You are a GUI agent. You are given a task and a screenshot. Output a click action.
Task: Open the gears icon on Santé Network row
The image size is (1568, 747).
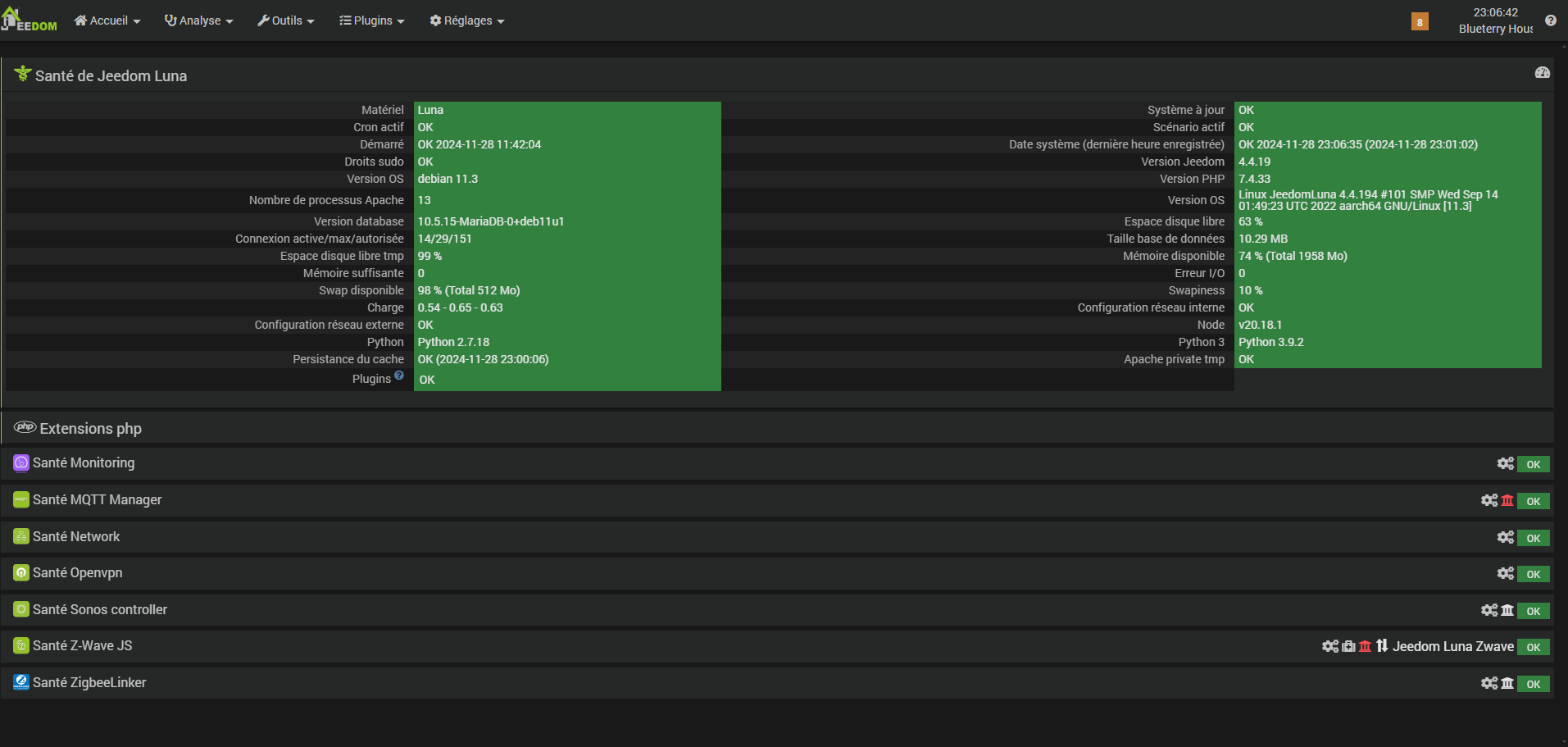tap(1506, 537)
